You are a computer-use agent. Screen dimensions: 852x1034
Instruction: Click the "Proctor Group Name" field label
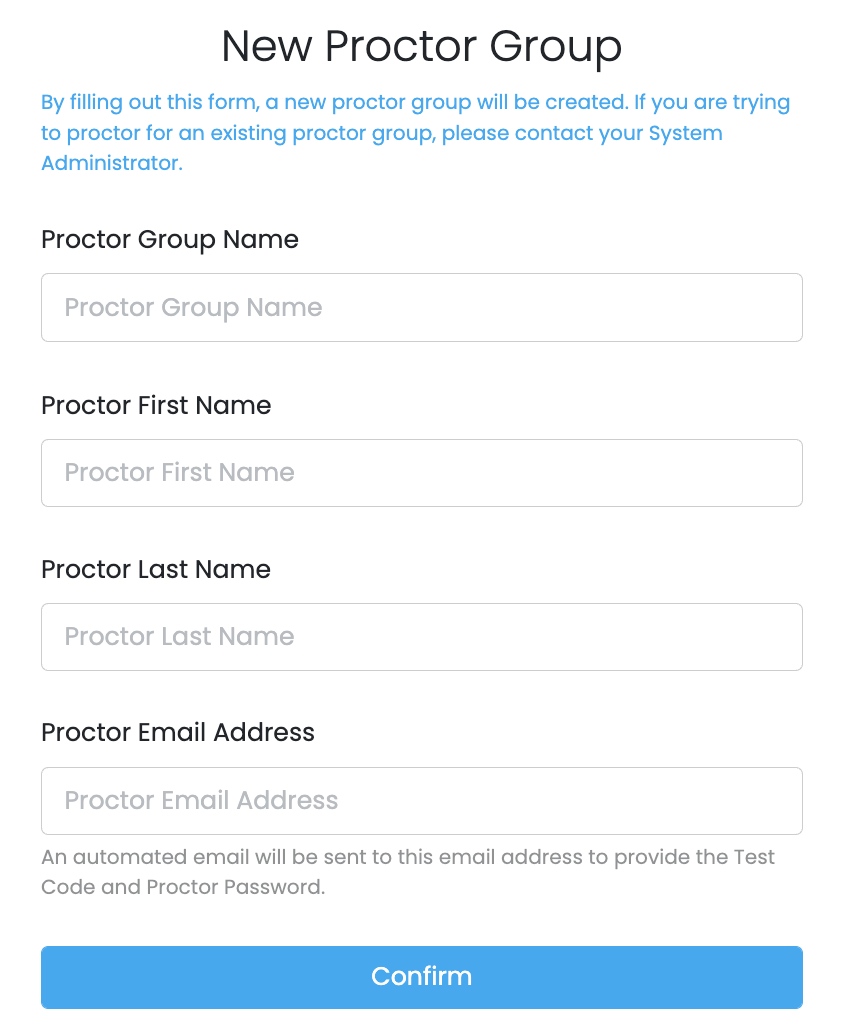[170, 240]
